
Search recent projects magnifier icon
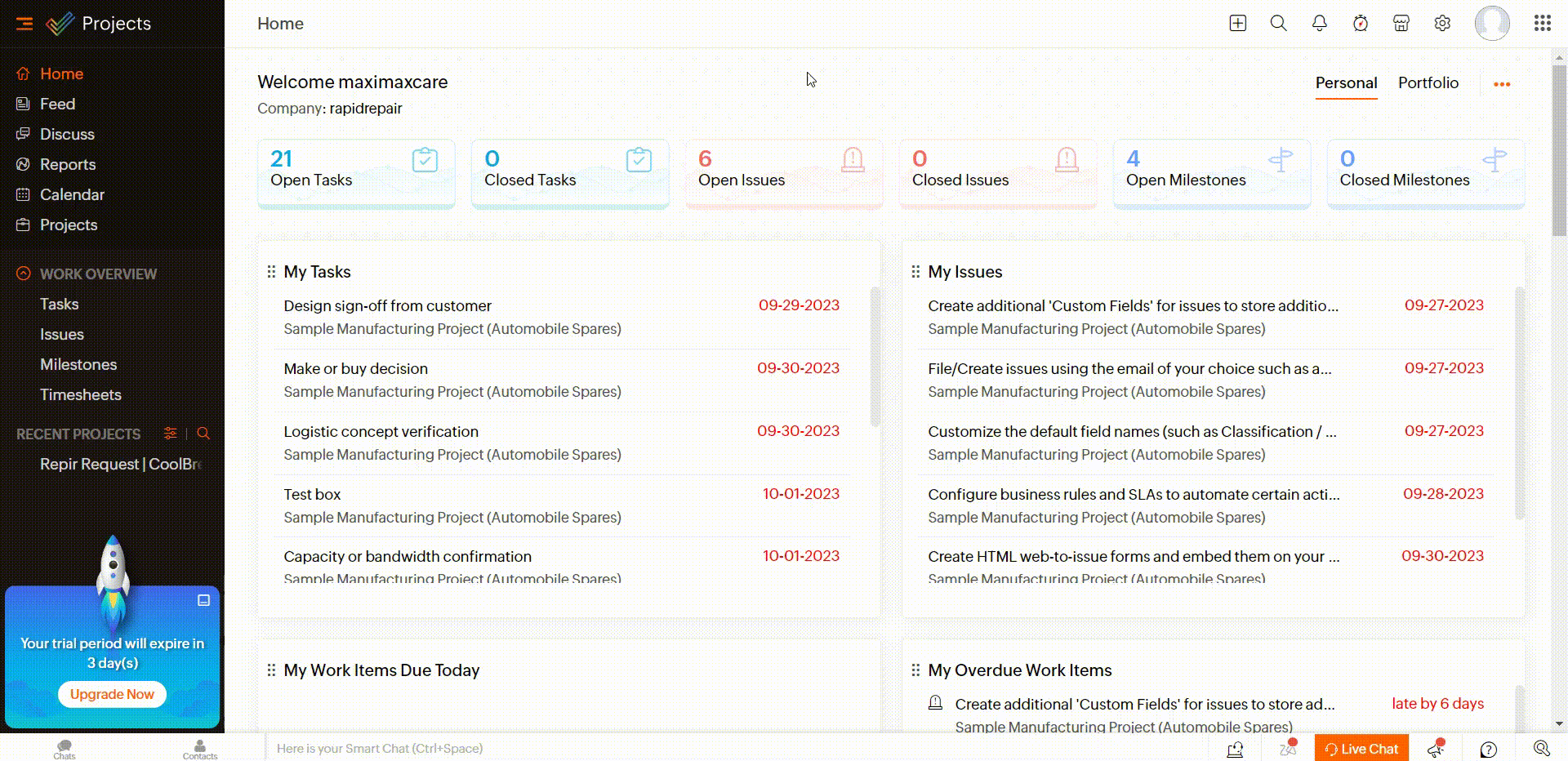pyautogui.click(x=203, y=434)
